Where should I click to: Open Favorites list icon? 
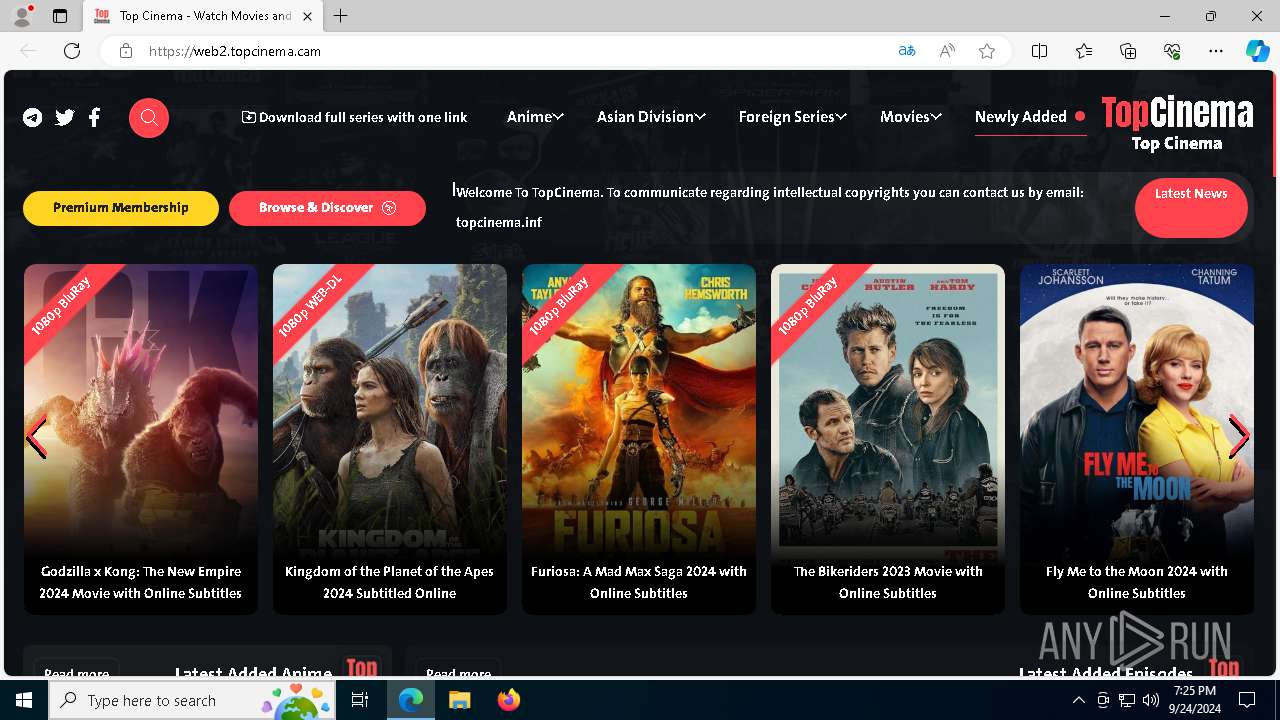coord(1084,51)
